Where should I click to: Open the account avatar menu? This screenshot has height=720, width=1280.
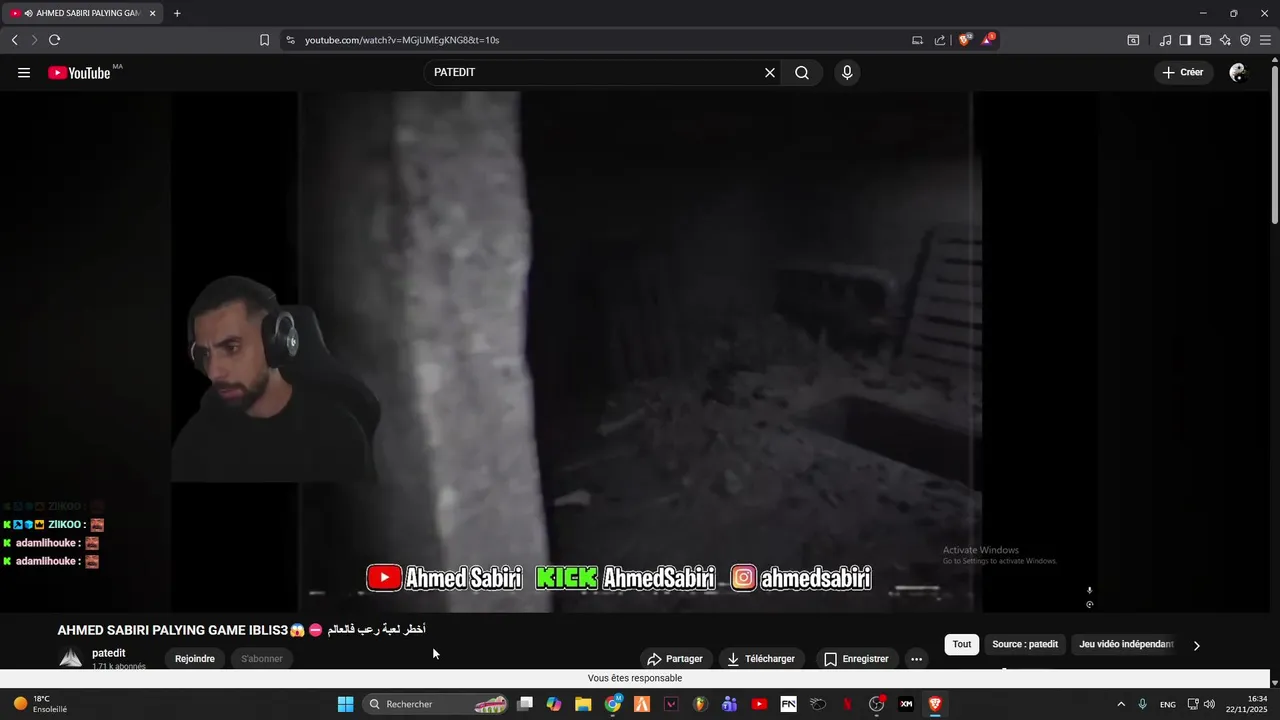(x=1238, y=73)
